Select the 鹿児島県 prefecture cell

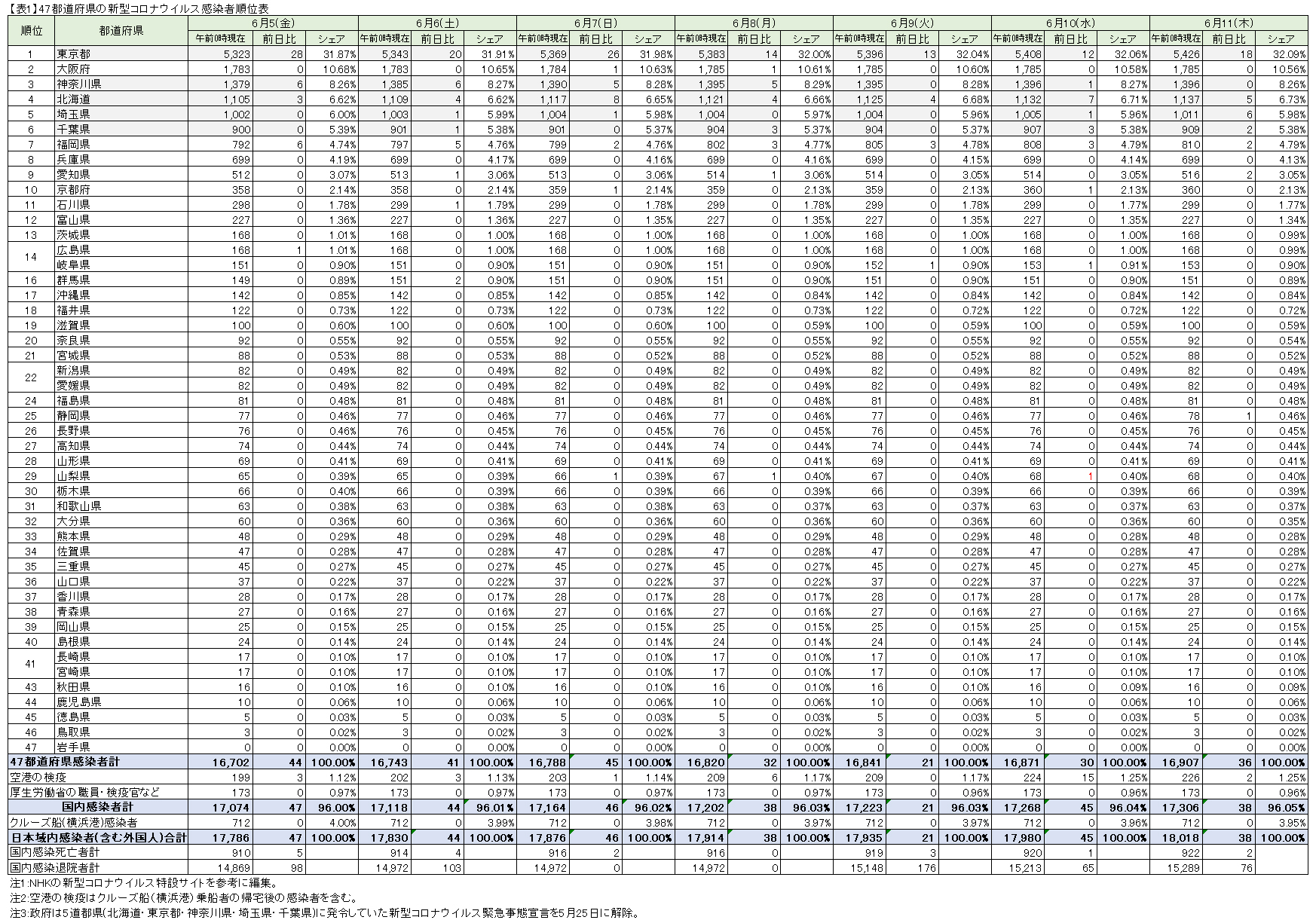pyautogui.click(x=121, y=701)
